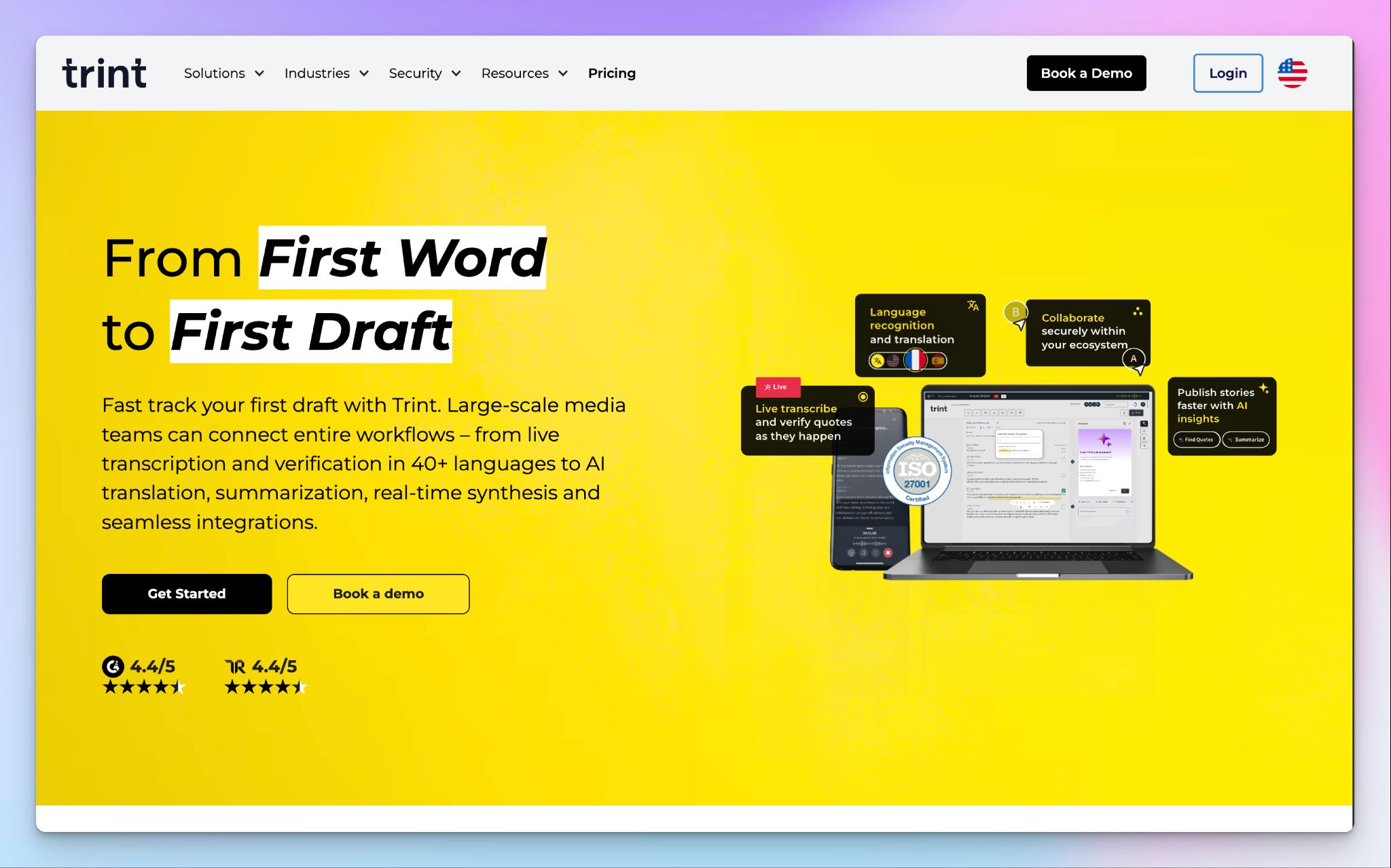
Task: Click the Language recognition and translation card
Action: [920, 336]
